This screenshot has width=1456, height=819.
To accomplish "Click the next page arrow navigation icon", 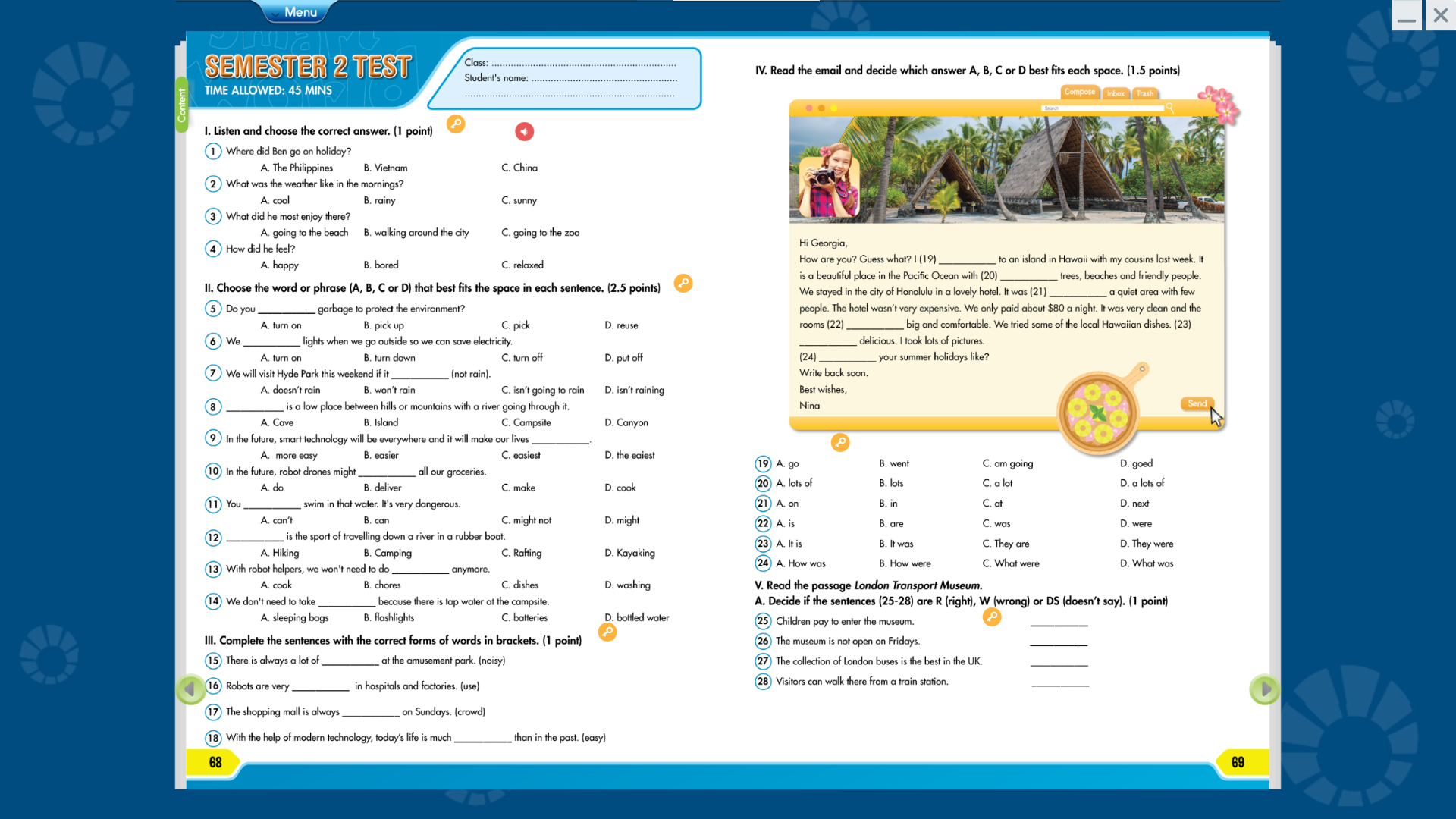I will [x=1265, y=689].
